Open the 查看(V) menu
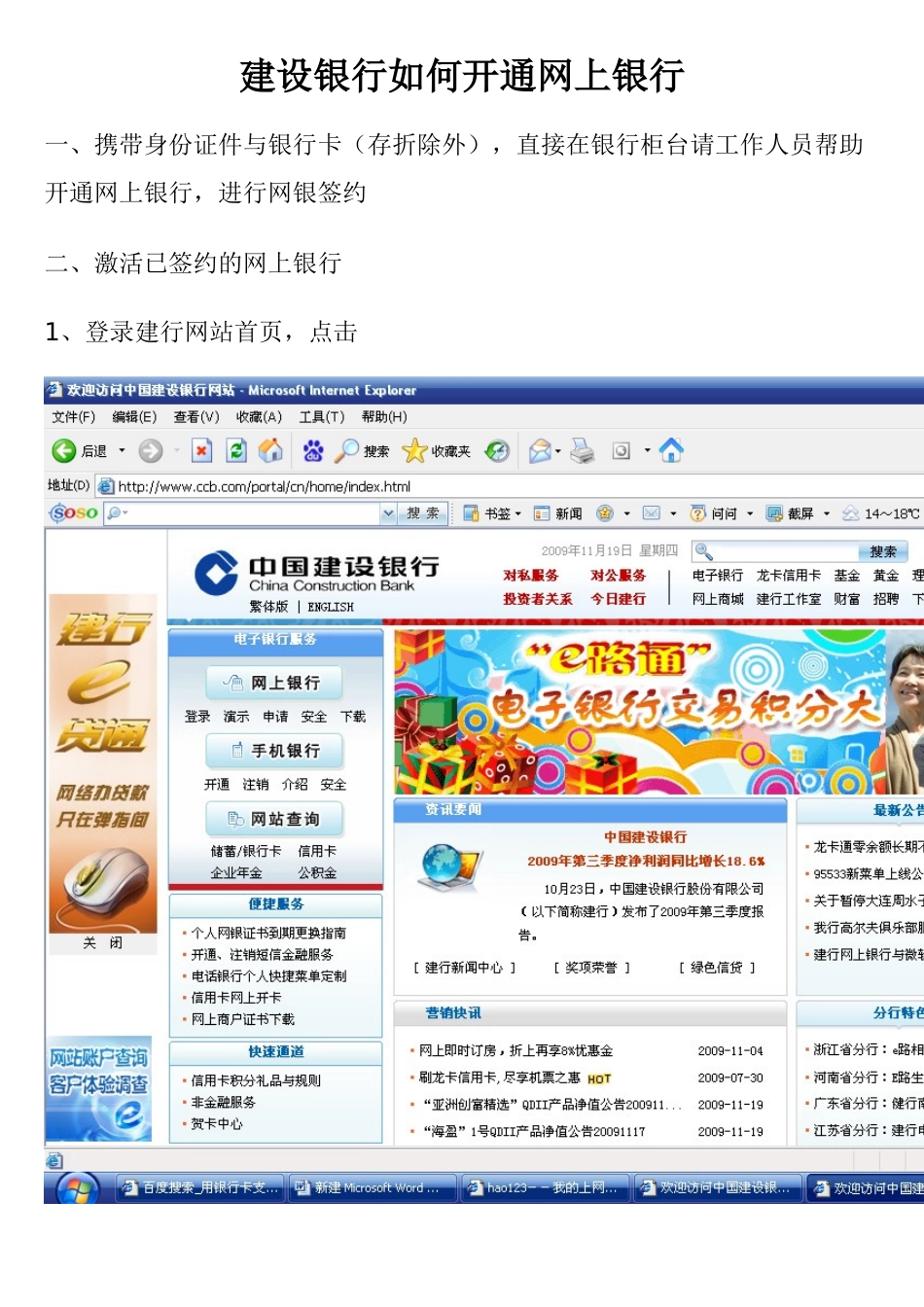The image size is (924, 1307). tap(196, 417)
